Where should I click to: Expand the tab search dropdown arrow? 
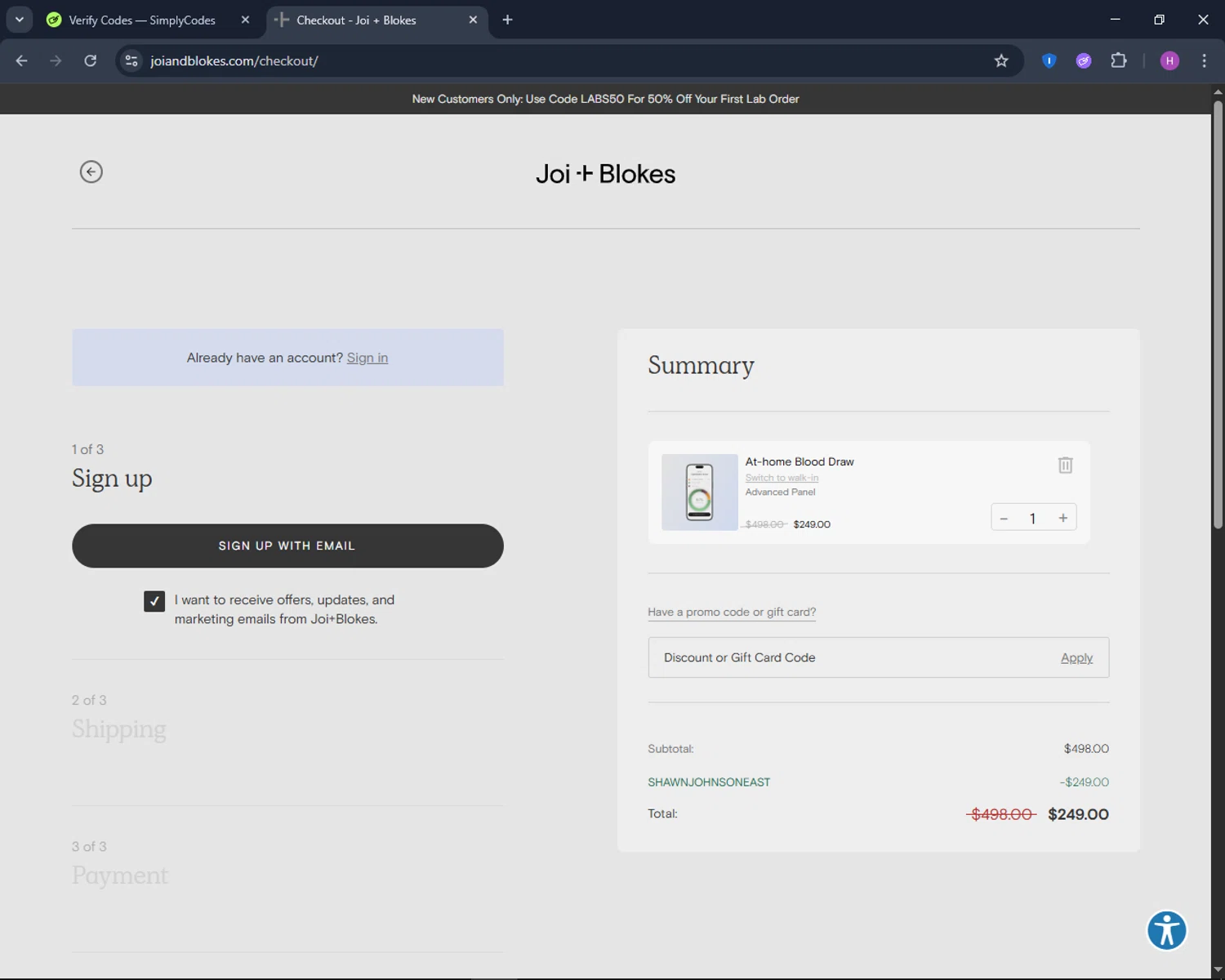coord(19,20)
